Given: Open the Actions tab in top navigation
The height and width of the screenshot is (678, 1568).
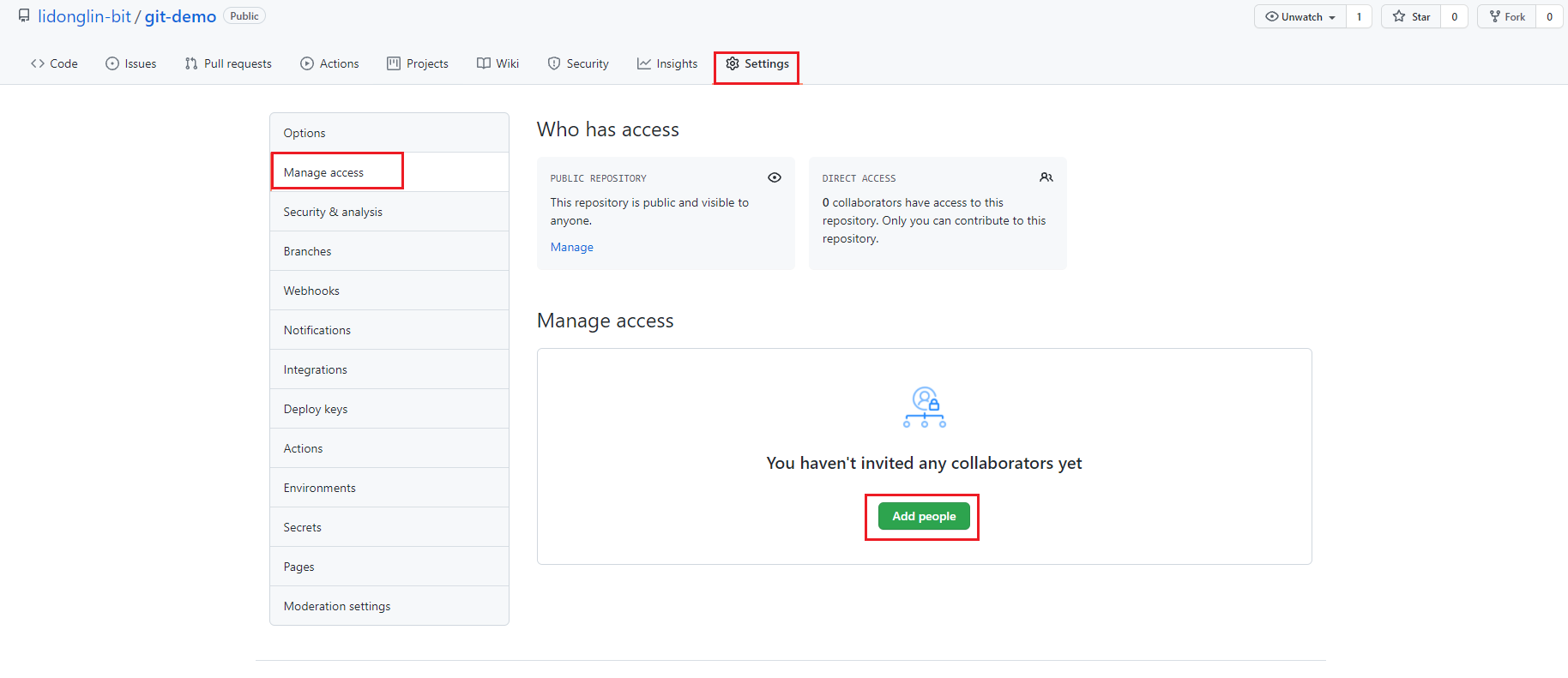Looking at the screenshot, I should 329,63.
